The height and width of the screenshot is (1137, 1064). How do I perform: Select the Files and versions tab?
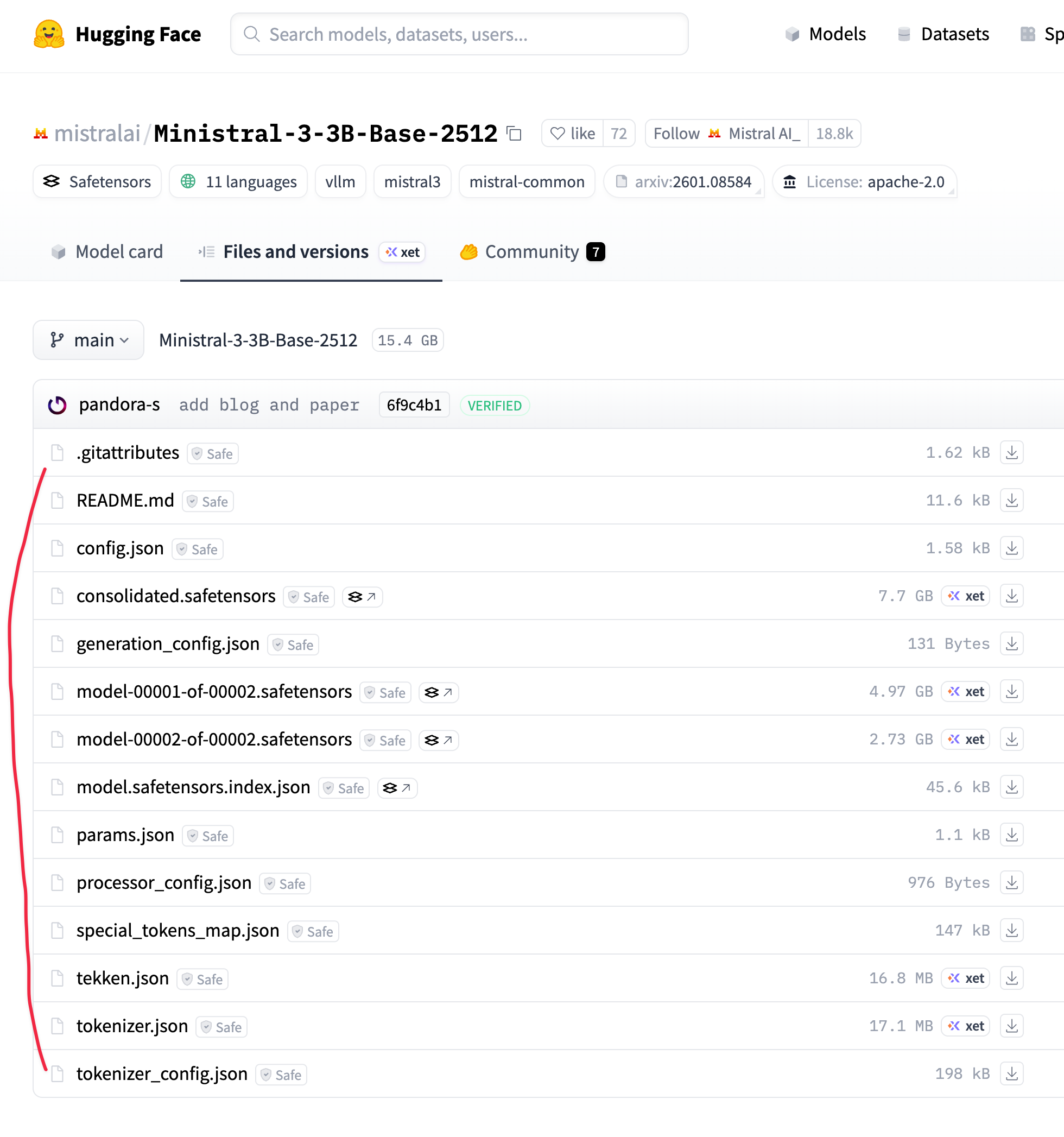[311, 251]
